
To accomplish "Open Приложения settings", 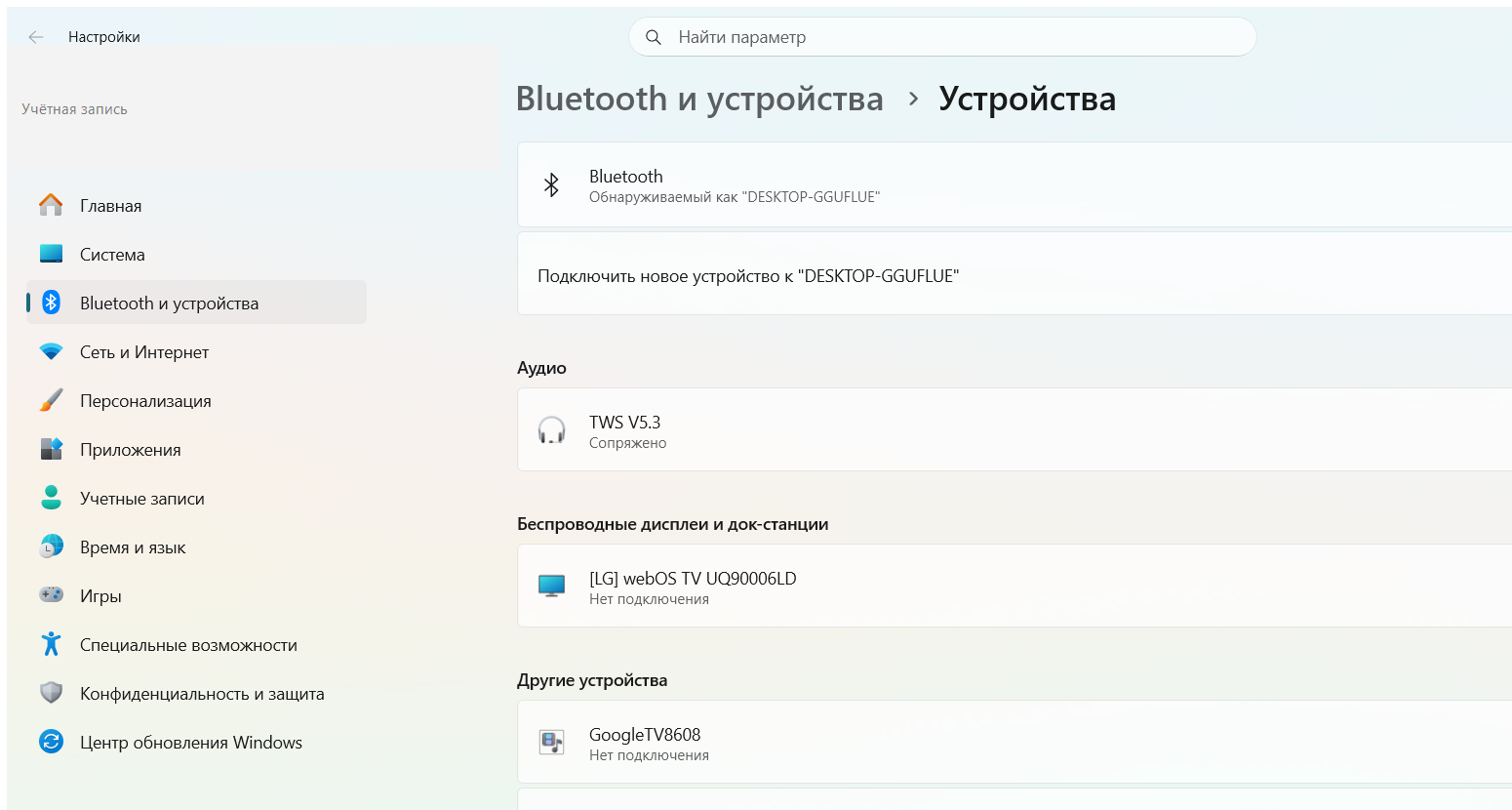I will pyautogui.click(x=196, y=449).
